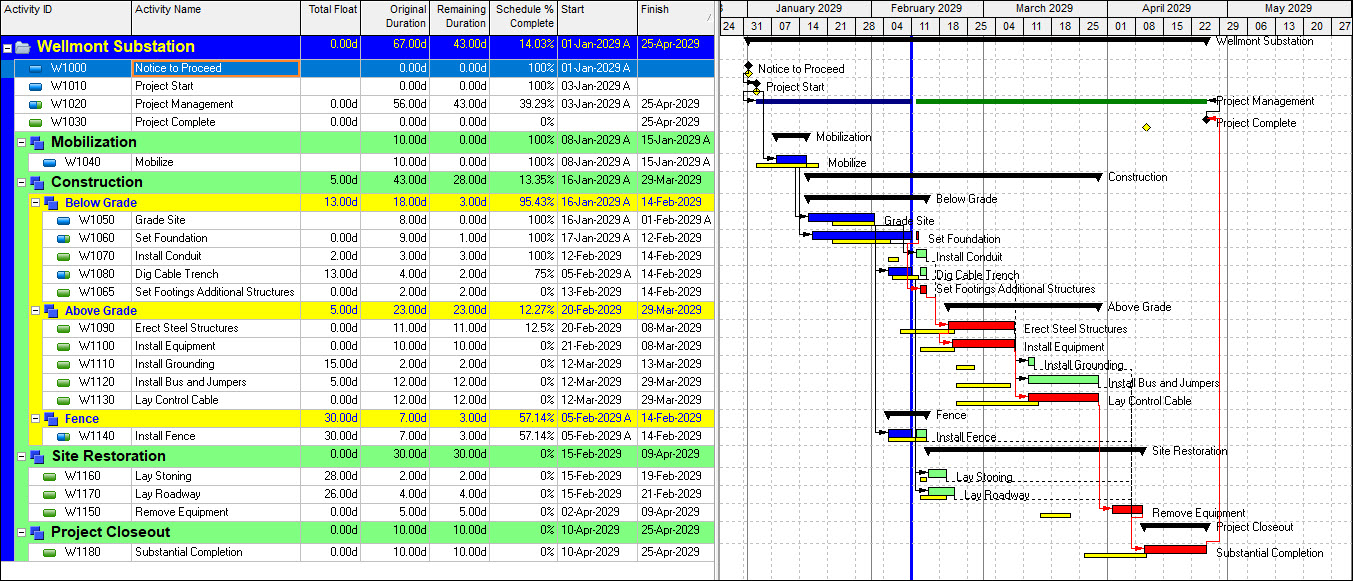
Task: Collapse the Fence WBS group
Action: pyautogui.click(x=35, y=418)
